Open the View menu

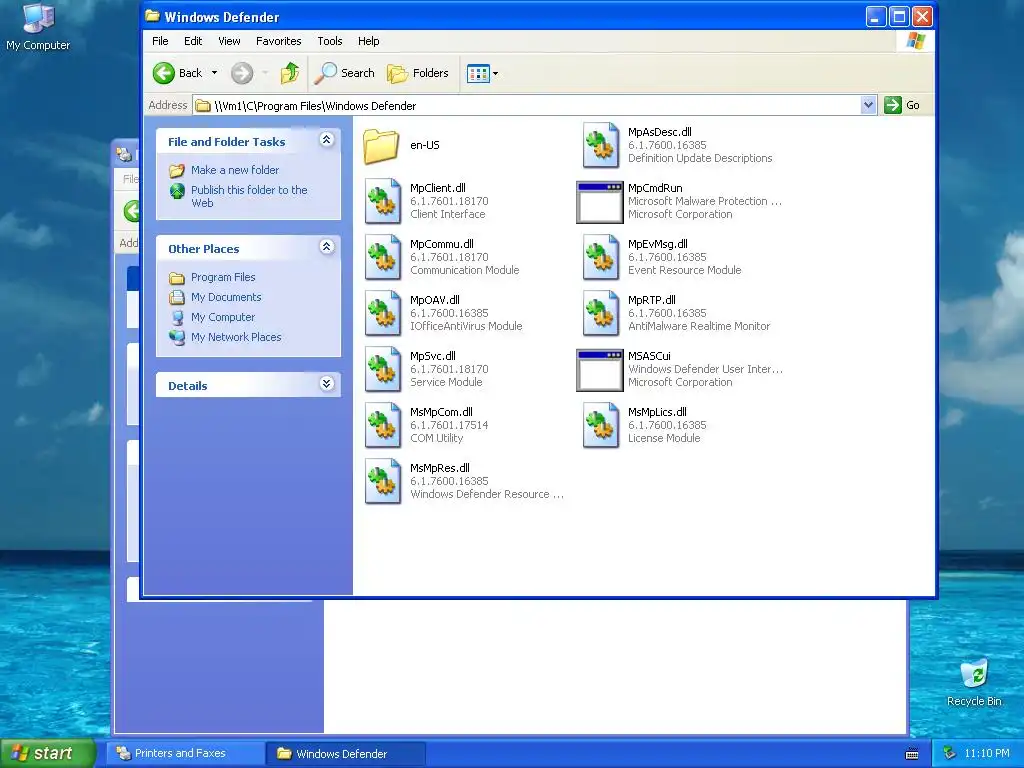tap(229, 41)
